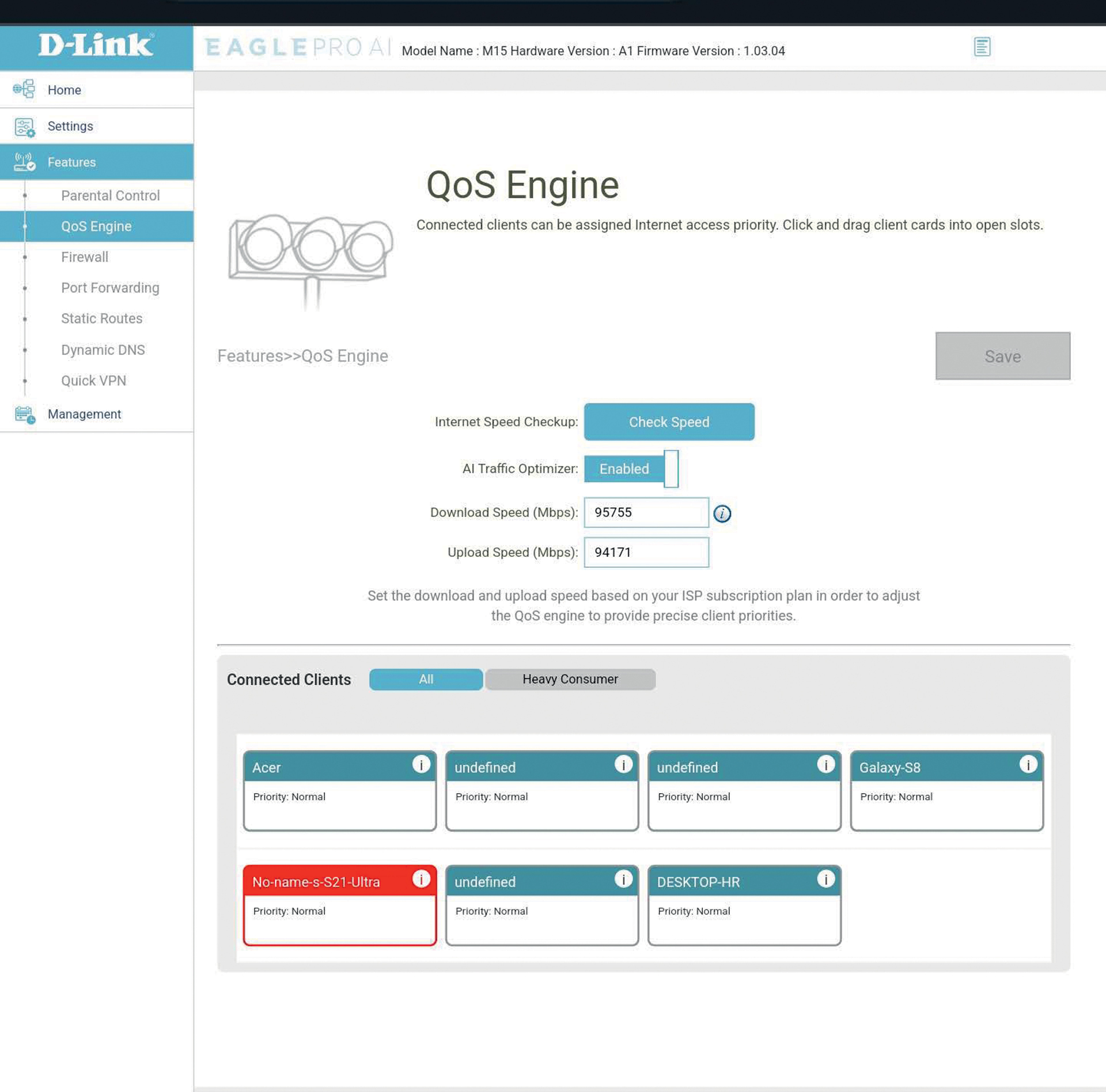Click the D-Link logo

pyautogui.click(x=96, y=45)
